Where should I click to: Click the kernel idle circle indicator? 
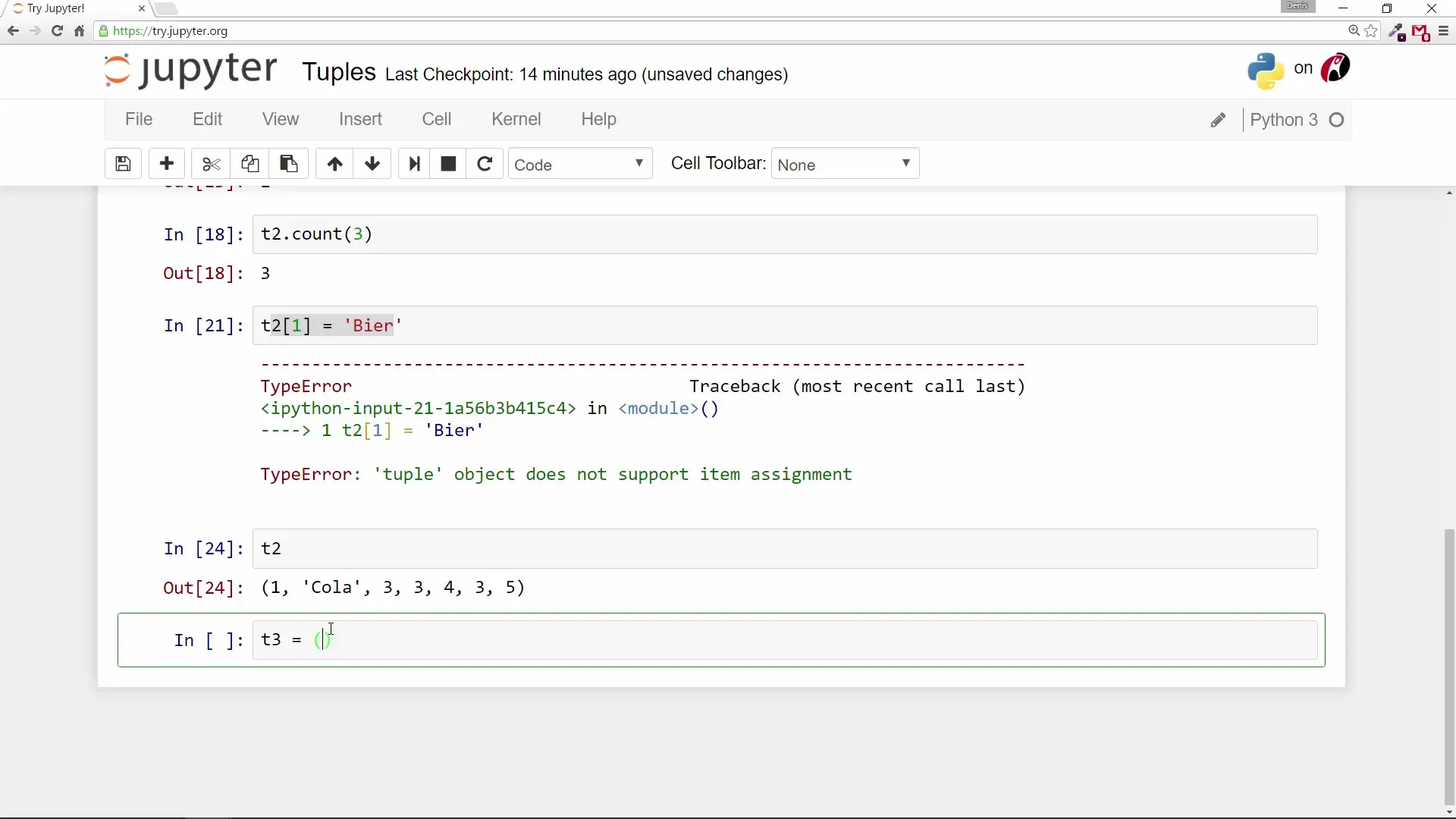pos(1337,120)
